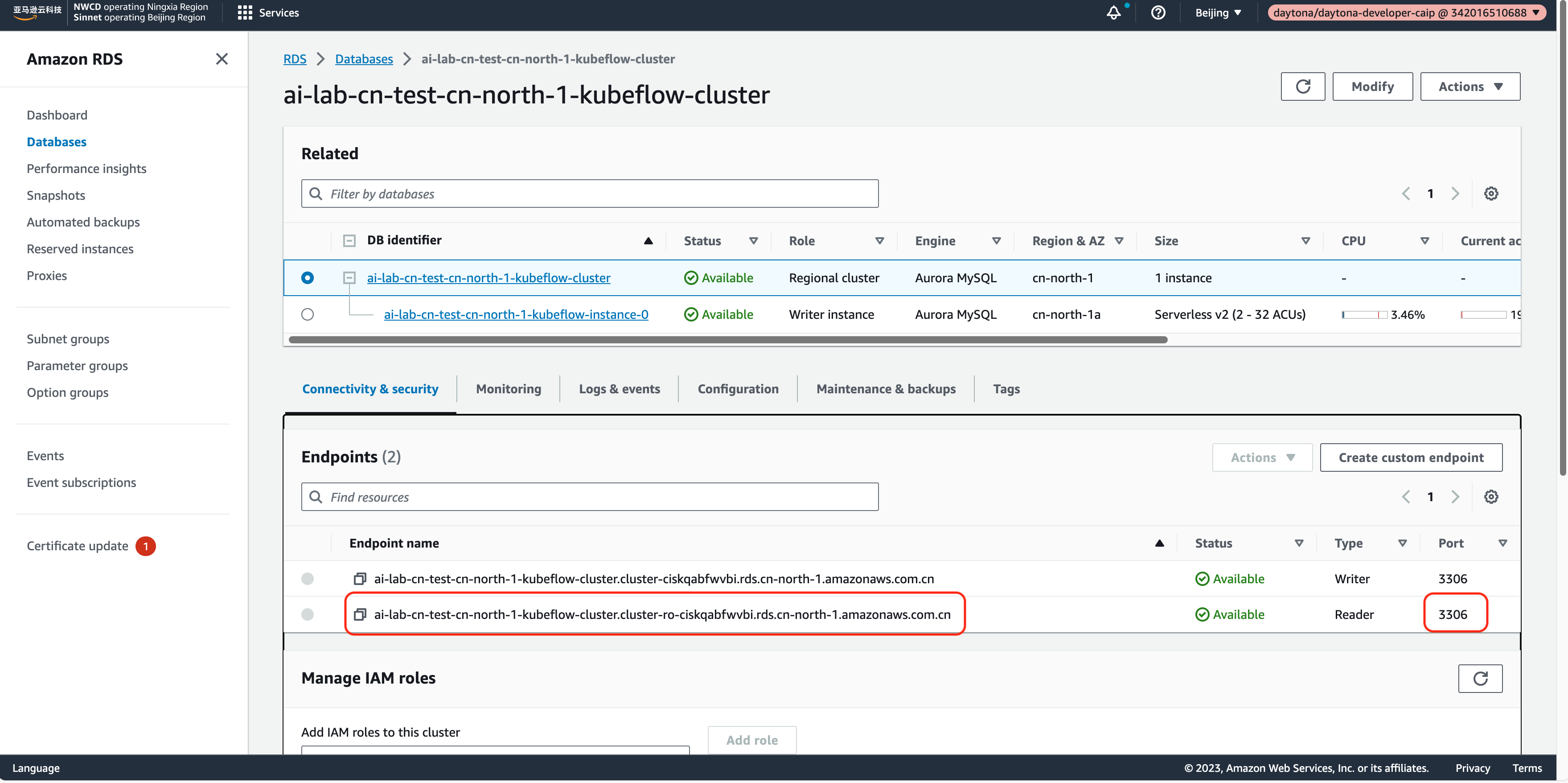Open the Endpoints Actions dropdown

click(x=1262, y=457)
